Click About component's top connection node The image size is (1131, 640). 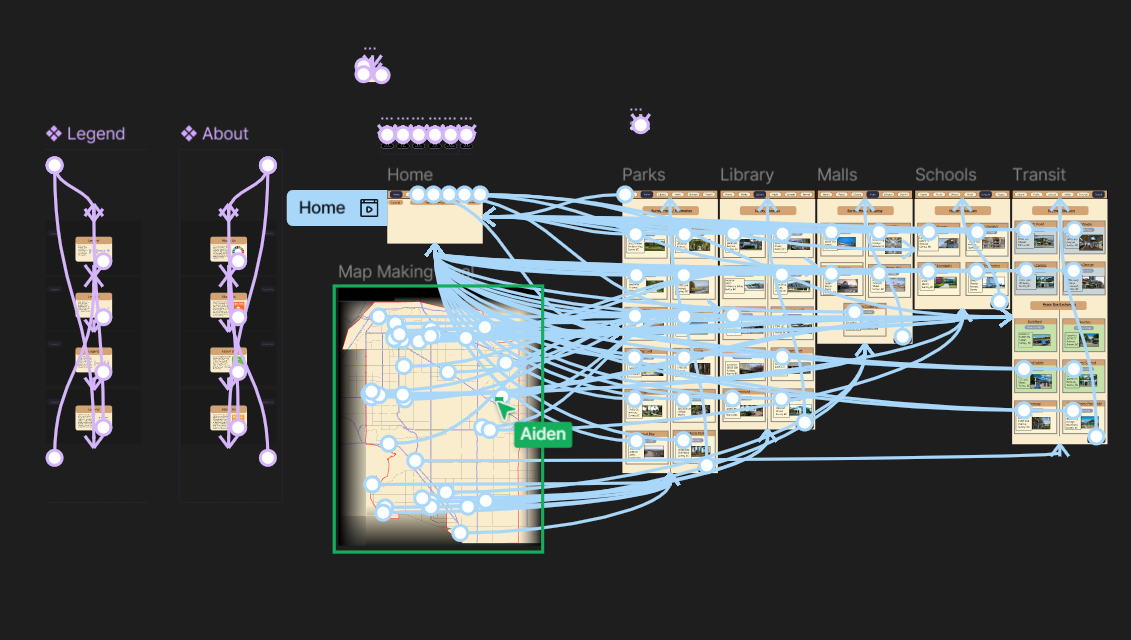pos(268,165)
